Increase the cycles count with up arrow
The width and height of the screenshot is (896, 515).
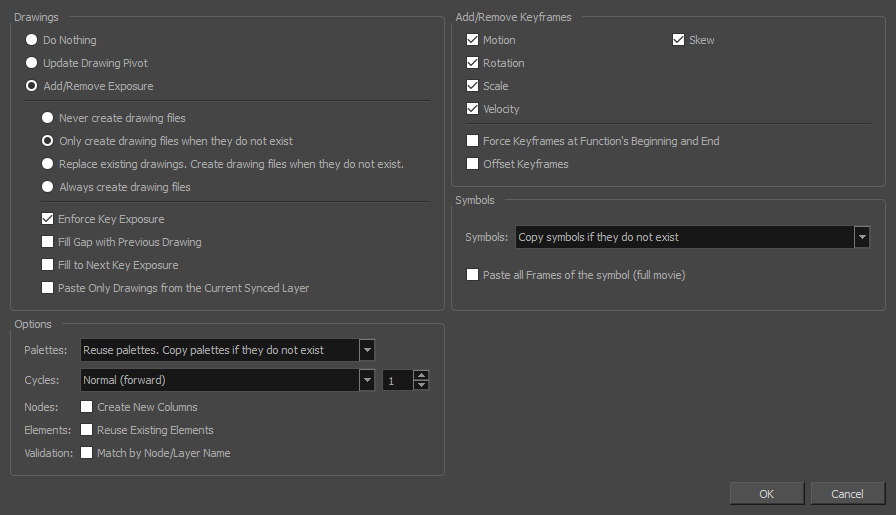[421, 375]
